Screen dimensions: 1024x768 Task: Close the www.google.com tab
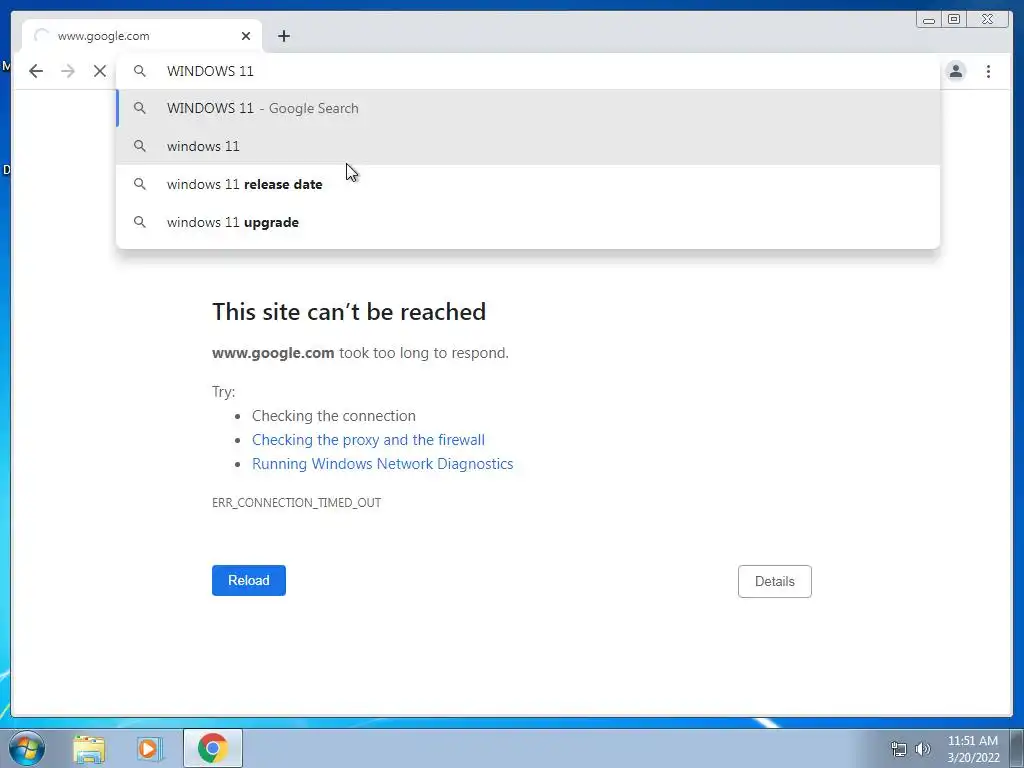pos(246,36)
